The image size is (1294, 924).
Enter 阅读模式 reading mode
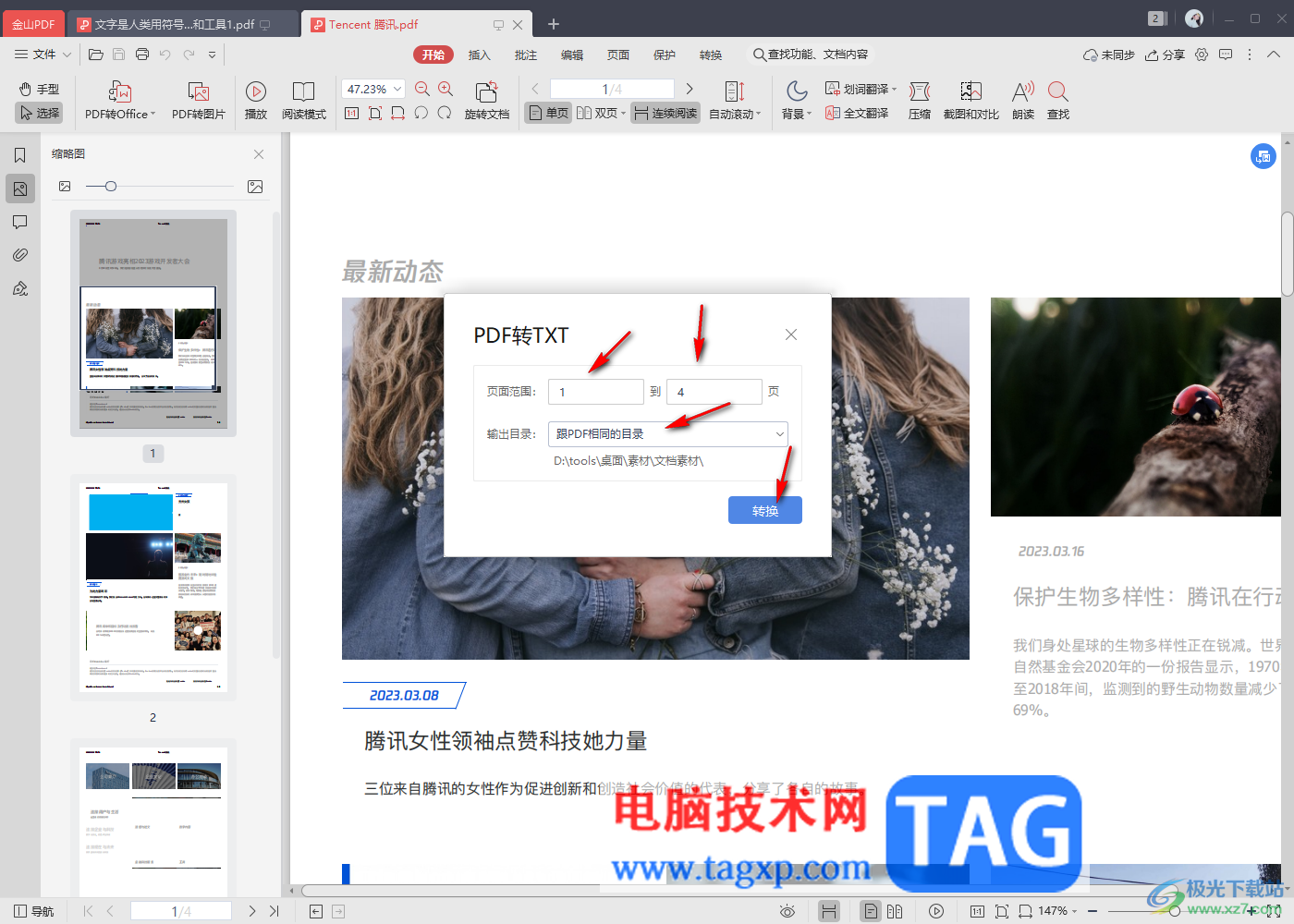click(304, 100)
